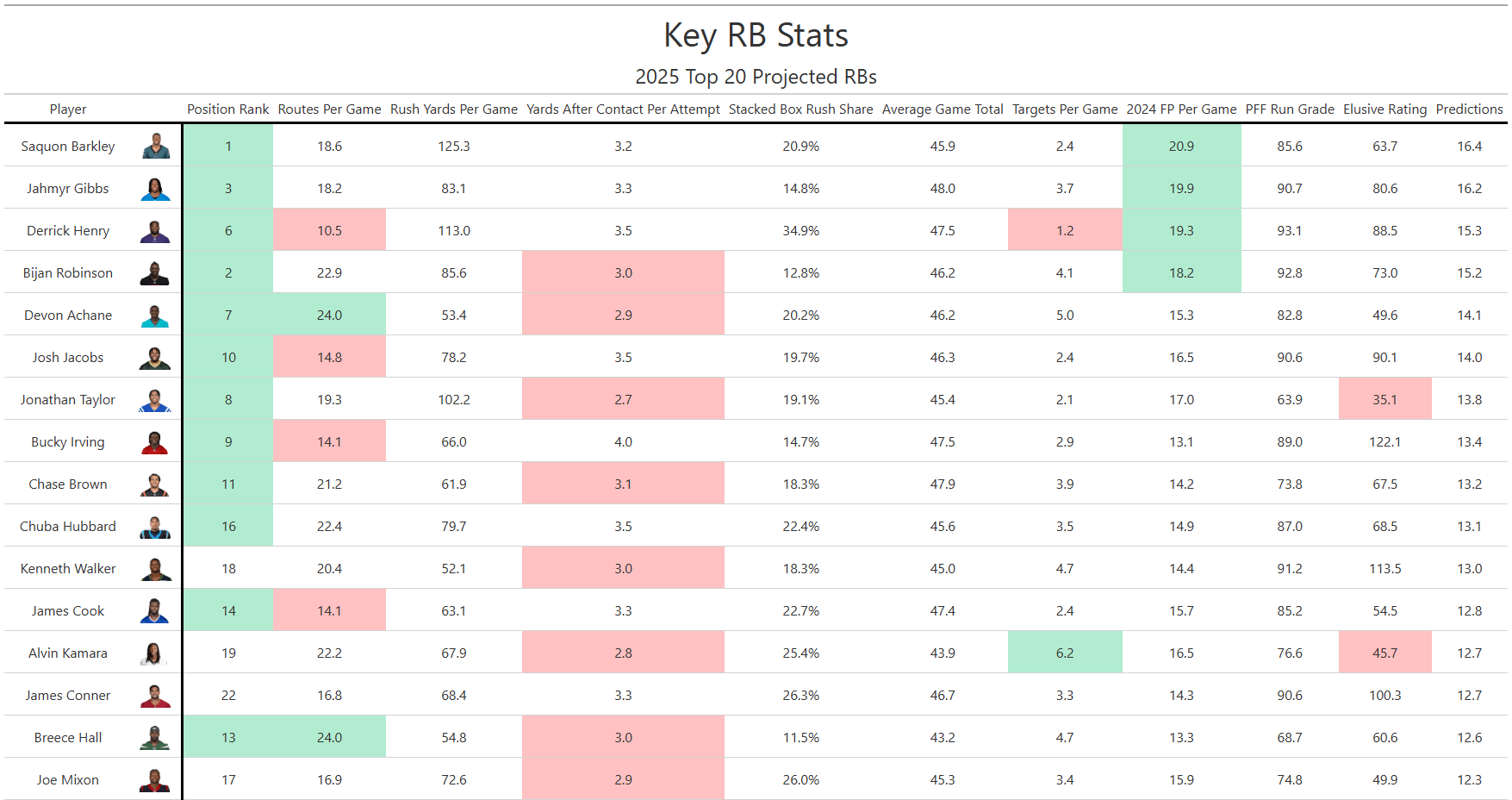This screenshot has height=800, width=1512.
Task: Click Alvin Kamara's green 6.2 targets cell
Action: point(1065,653)
